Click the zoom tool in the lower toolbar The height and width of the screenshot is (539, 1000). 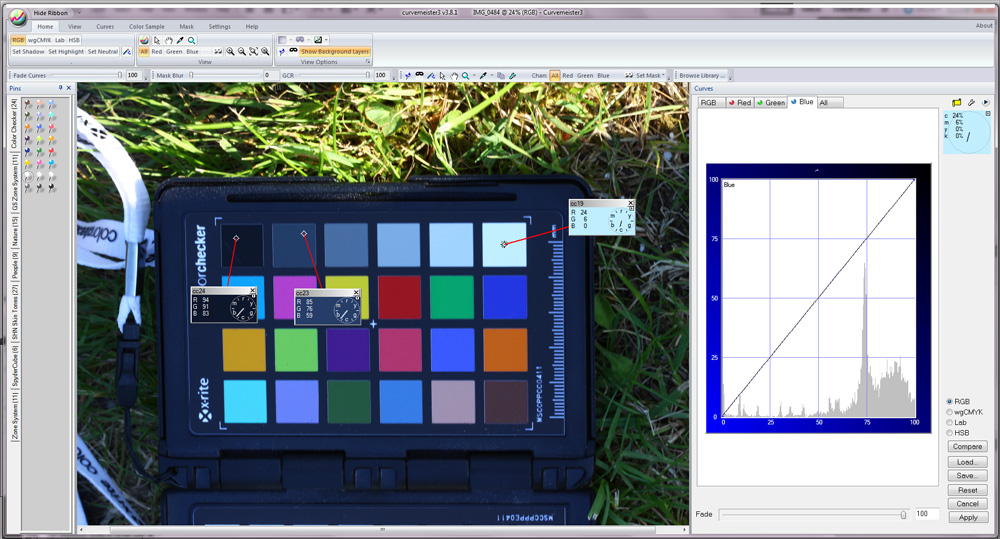(466, 75)
